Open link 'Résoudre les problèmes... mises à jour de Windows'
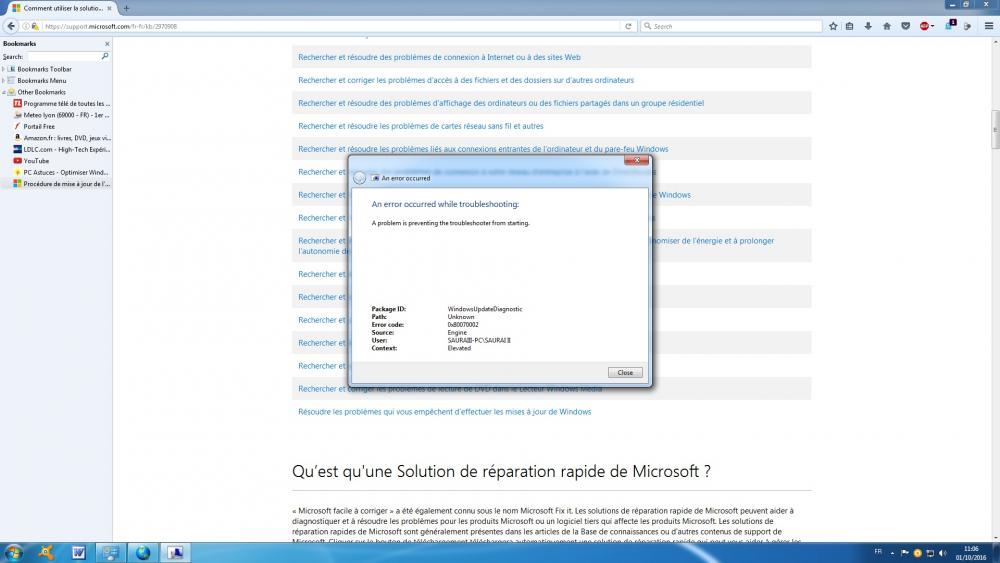 (x=445, y=412)
